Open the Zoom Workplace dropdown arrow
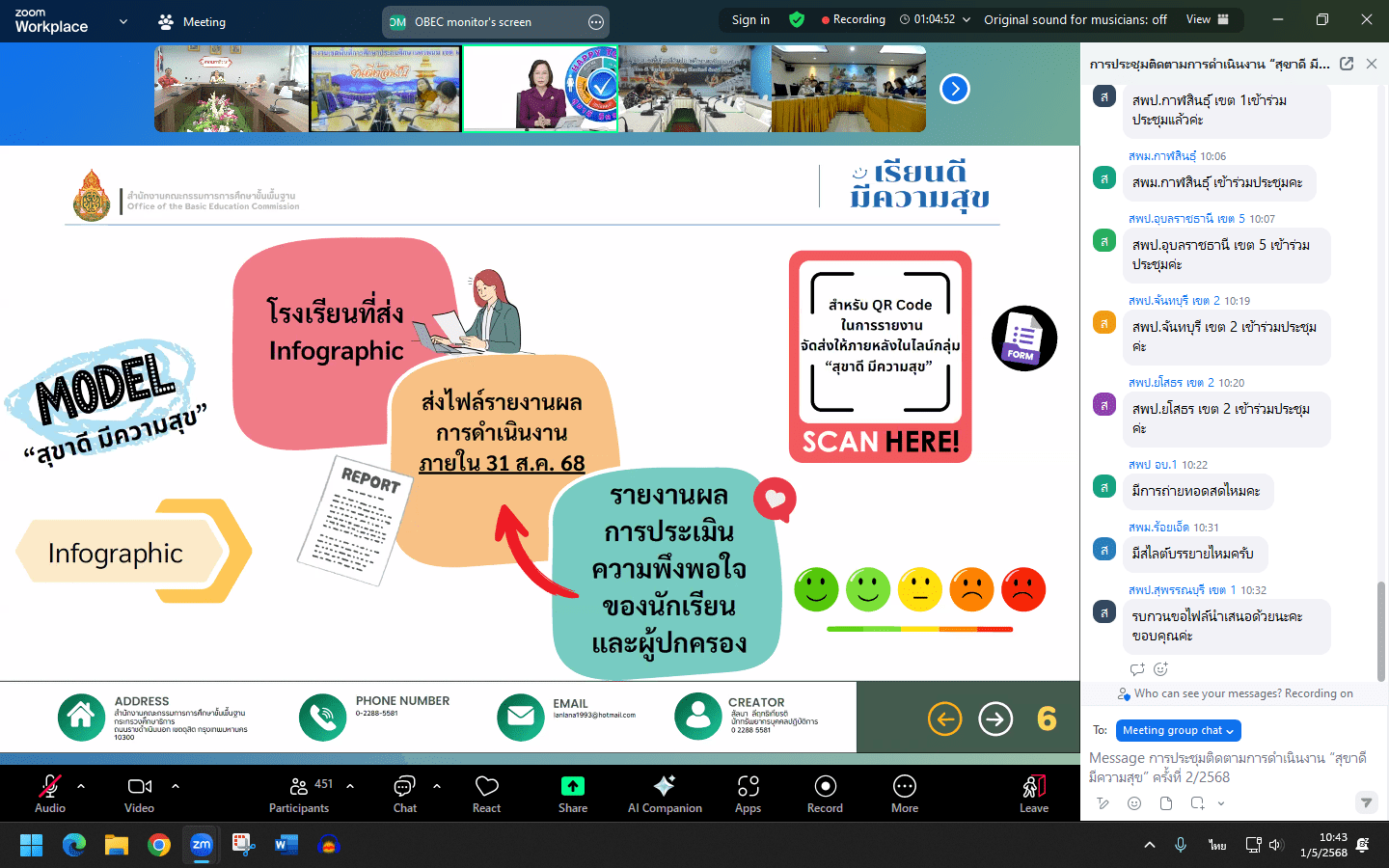The width and height of the screenshot is (1389, 868). click(123, 21)
